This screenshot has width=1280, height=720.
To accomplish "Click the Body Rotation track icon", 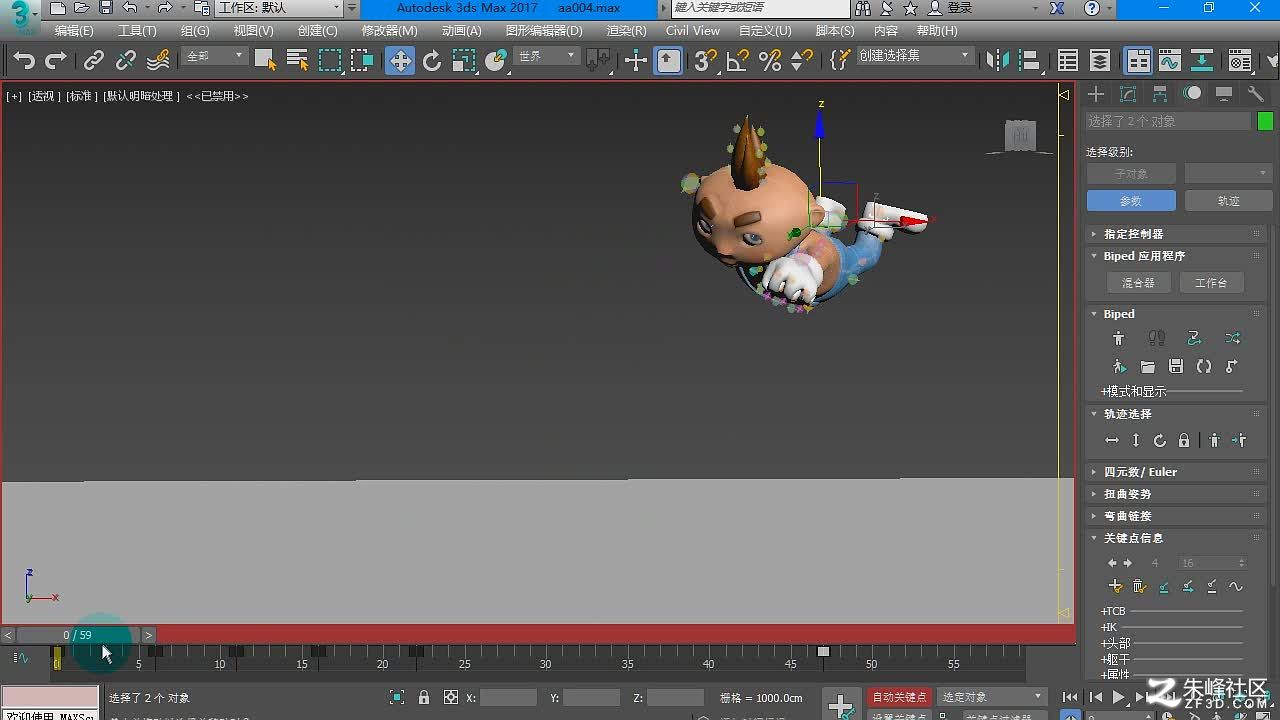I will click(1160, 441).
